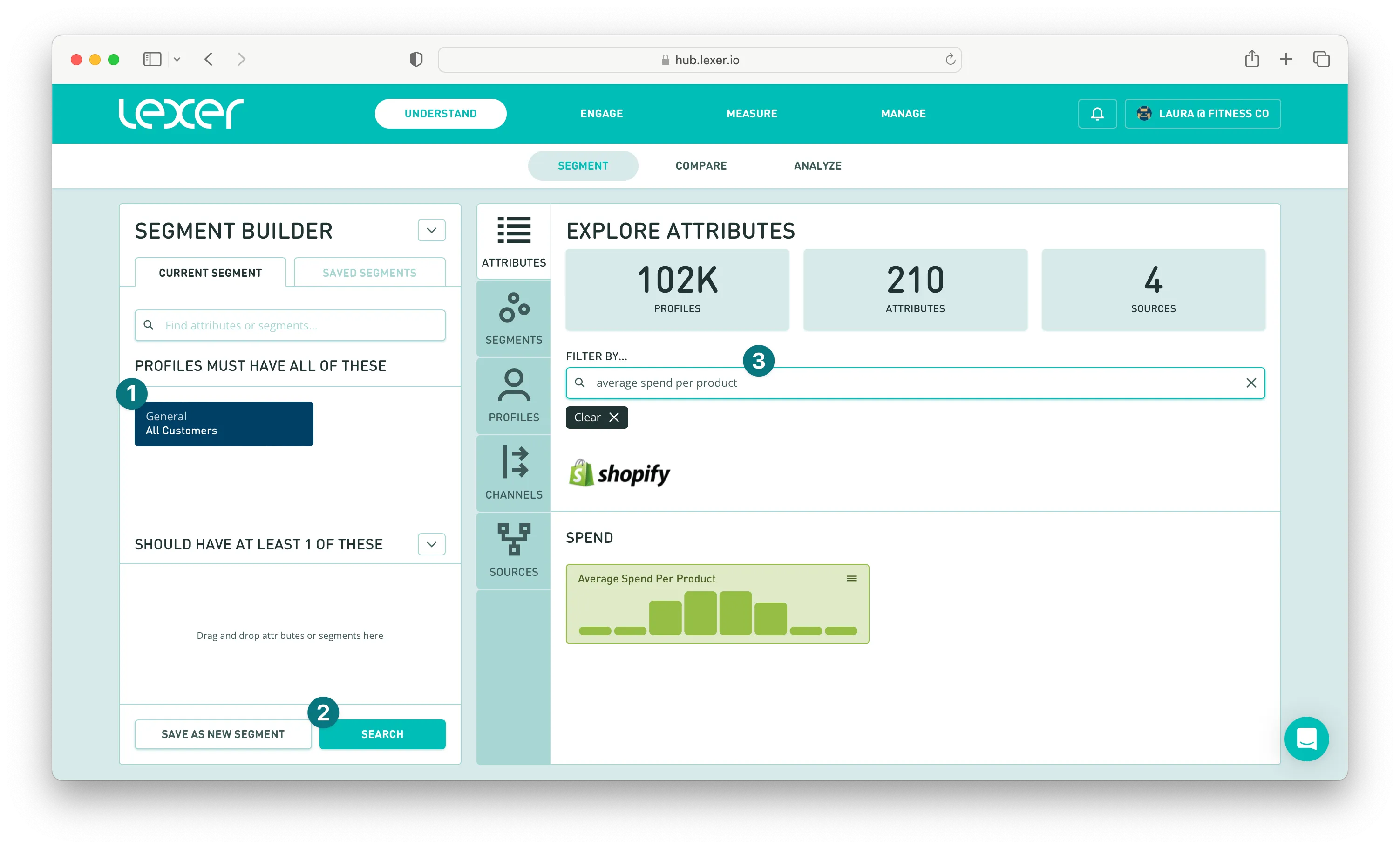Switch to the Saved Segments tab
Viewport: 1400px width, 849px height.
pyautogui.click(x=369, y=273)
